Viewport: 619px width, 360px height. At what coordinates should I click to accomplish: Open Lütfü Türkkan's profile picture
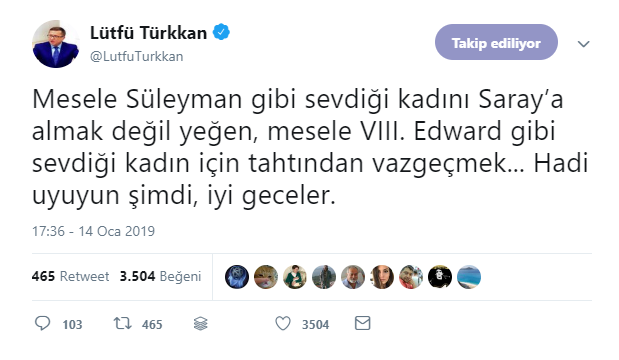point(56,44)
